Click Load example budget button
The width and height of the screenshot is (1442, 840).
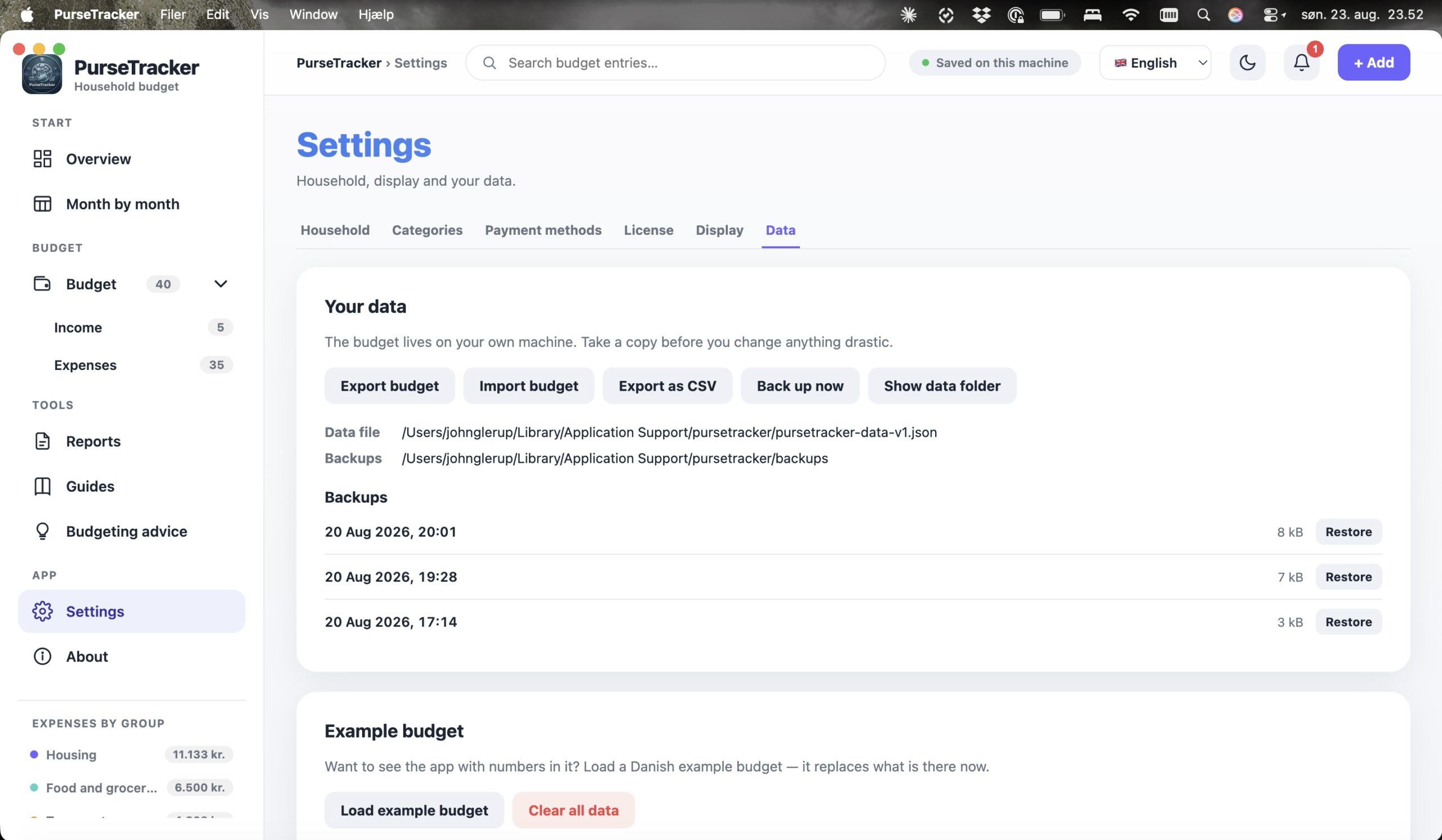[414, 810]
